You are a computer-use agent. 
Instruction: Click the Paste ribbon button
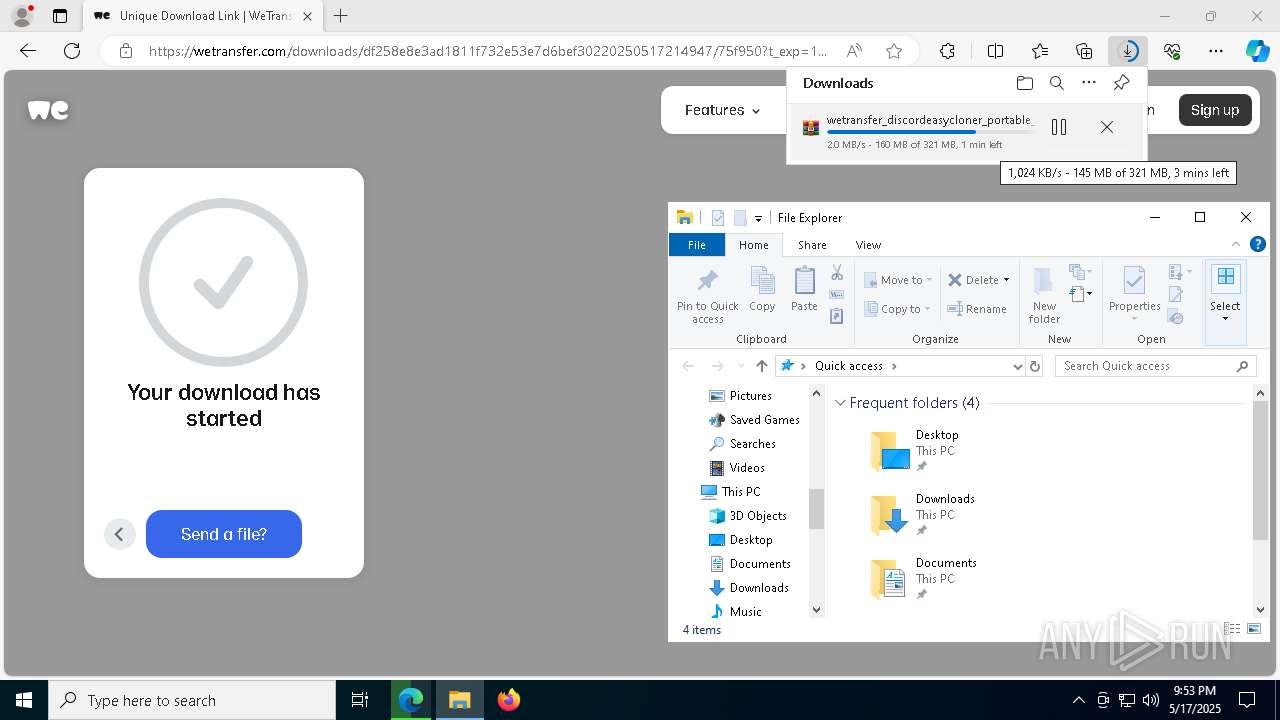point(804,290)
